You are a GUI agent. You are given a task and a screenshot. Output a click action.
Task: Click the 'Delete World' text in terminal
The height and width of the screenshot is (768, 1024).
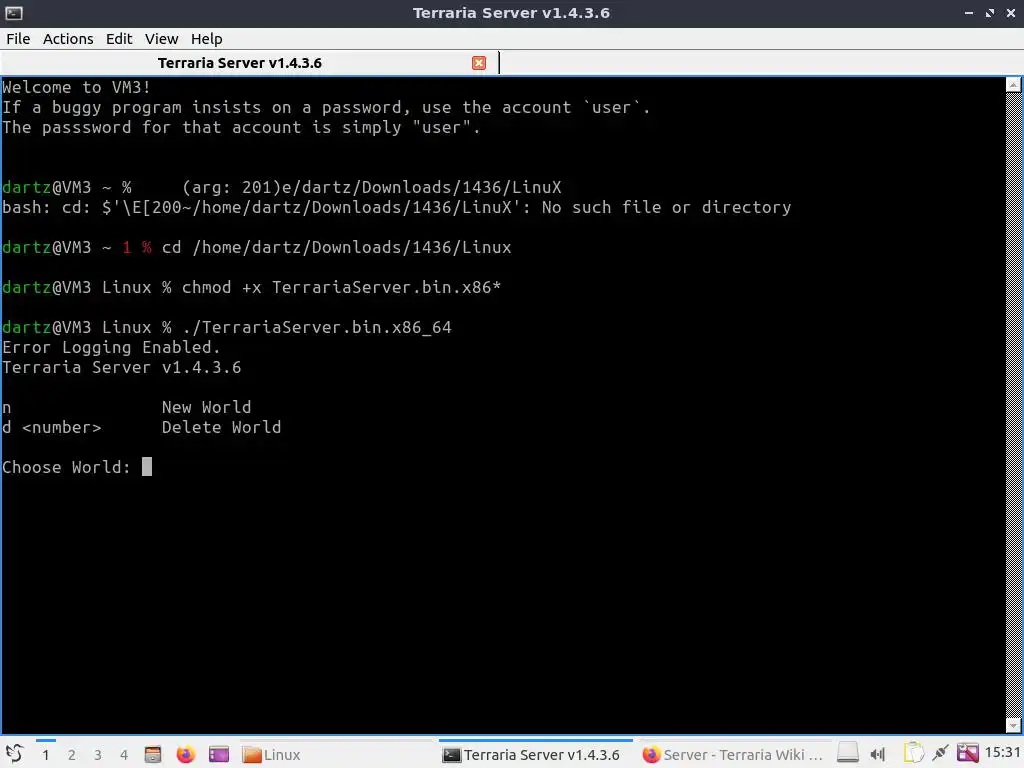pyautogui.click(x=221, y=428)
